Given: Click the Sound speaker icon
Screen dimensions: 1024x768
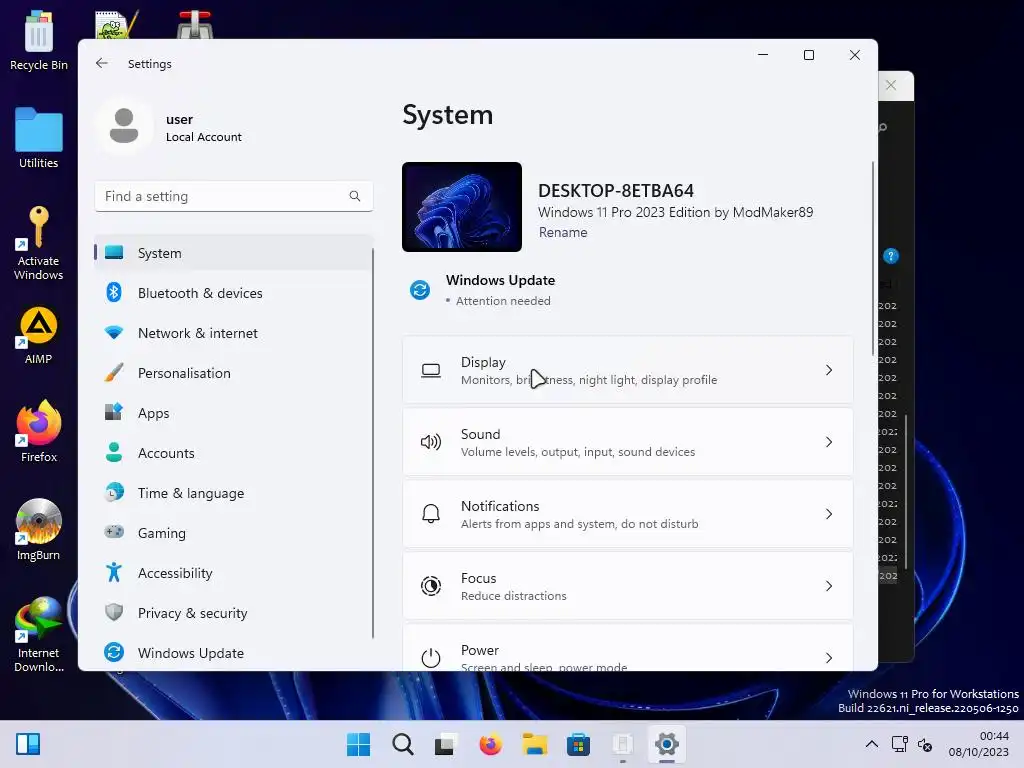Looking at the screenshot, I should pos(430,442).
